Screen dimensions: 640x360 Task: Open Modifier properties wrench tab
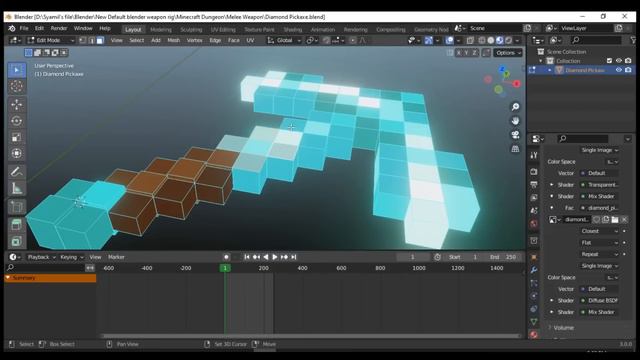click(x=534, y=270)
